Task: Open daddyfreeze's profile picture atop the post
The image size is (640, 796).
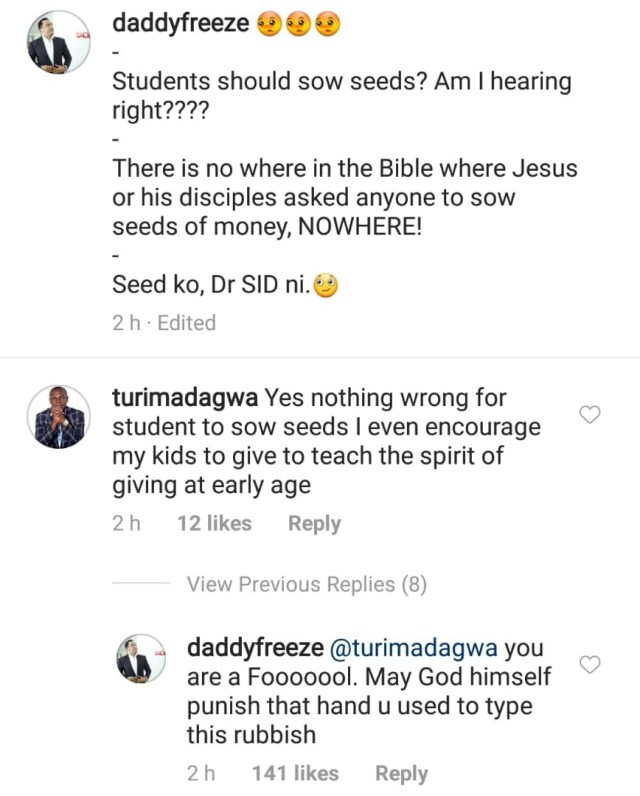Action: click(x=49, y=43)
